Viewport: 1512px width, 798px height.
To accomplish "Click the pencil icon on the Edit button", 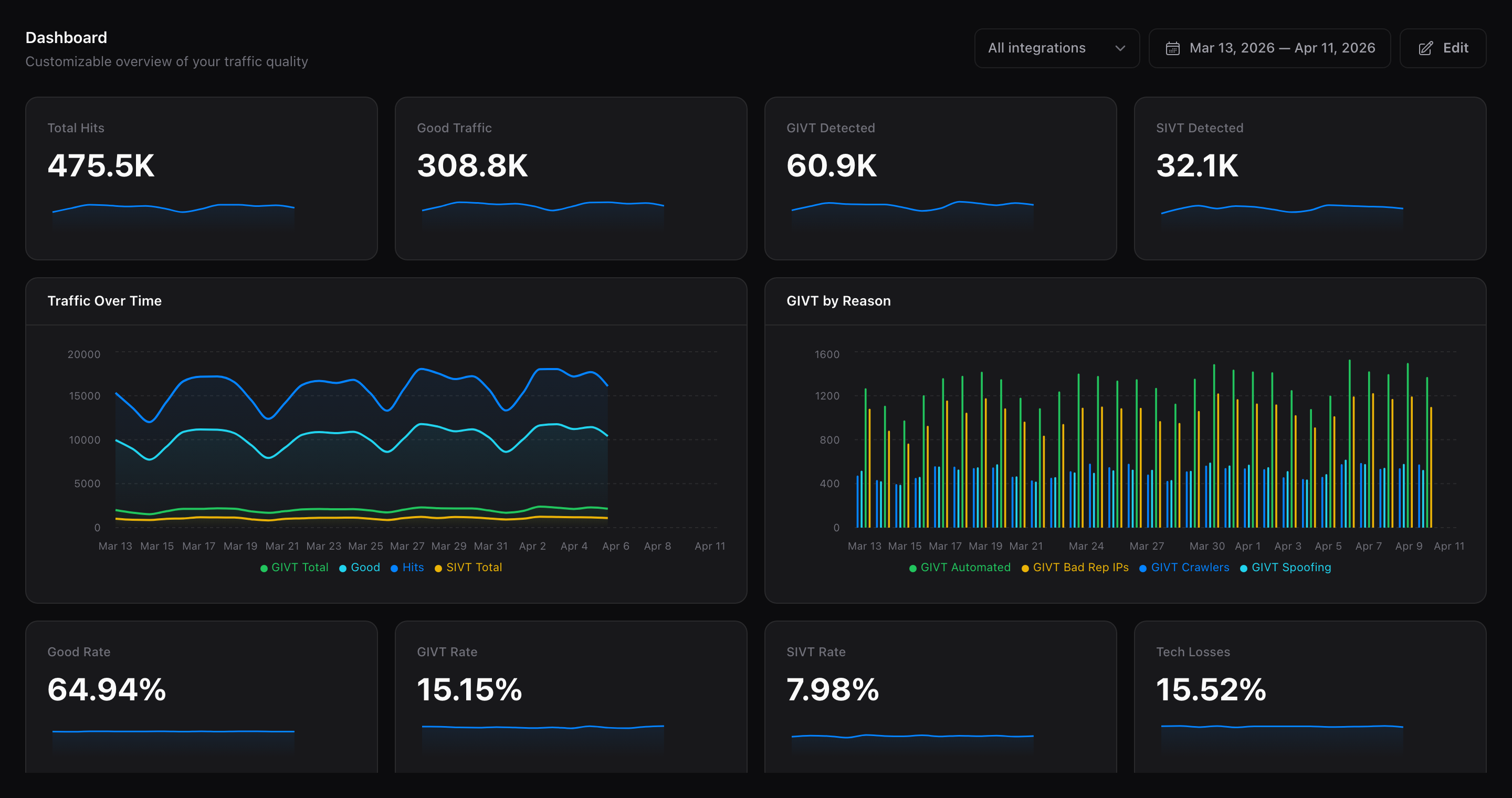I will (x=1424, y=48).
